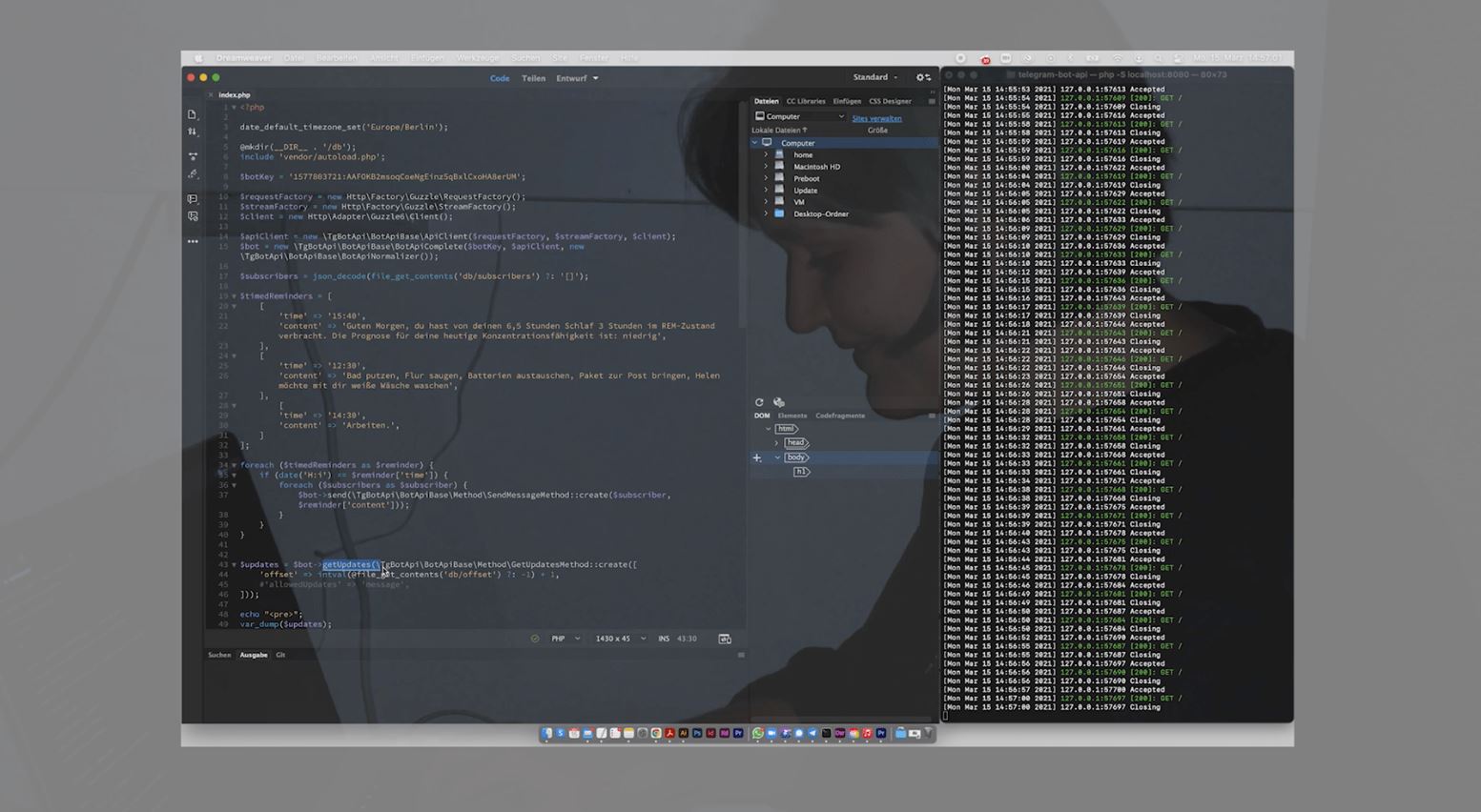Viewport: 1481px width, 812px height.
Task: Click the green linting status check icon
Action: point(534,639)
